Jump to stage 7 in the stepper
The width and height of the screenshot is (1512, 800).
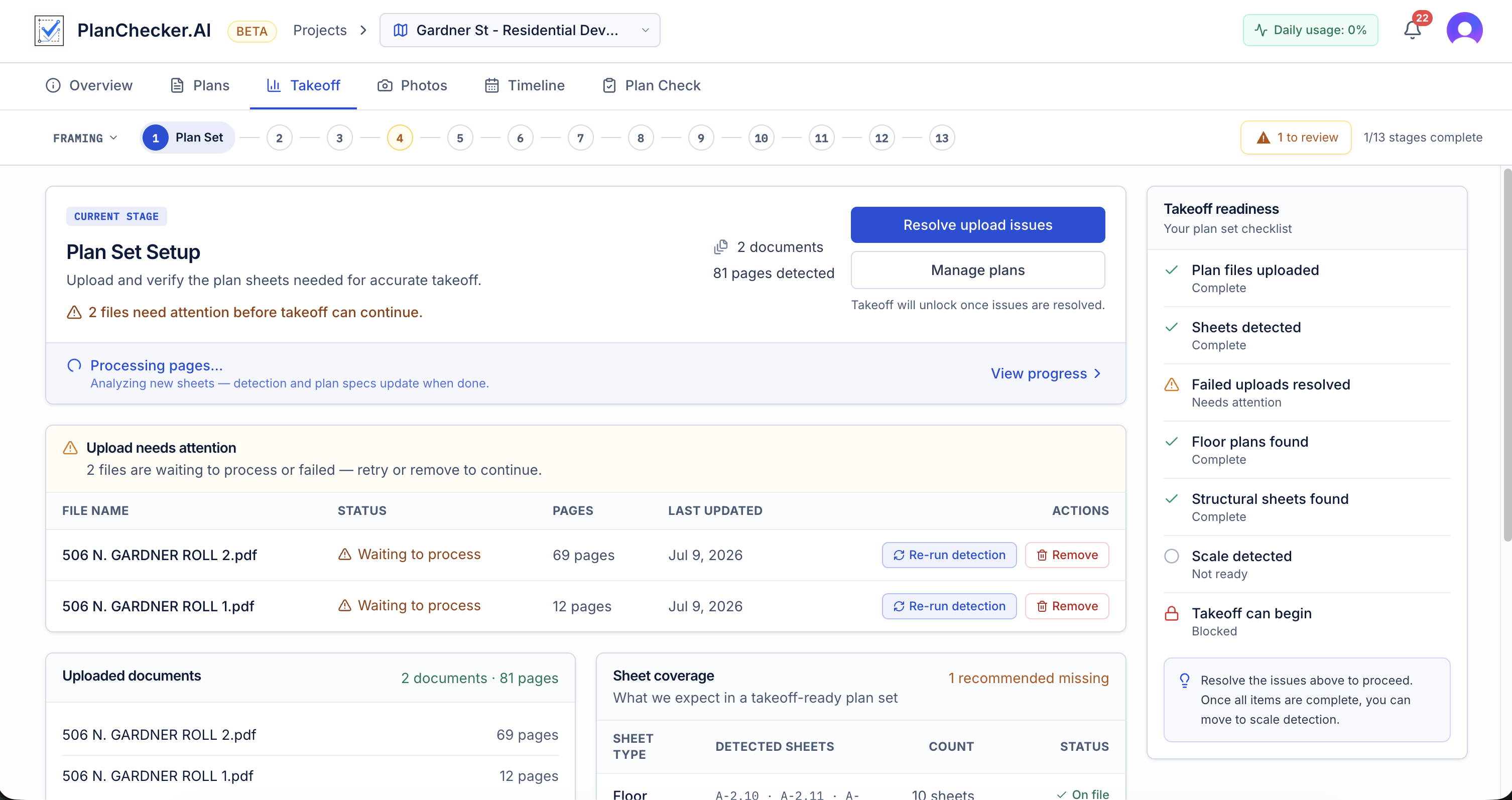coord(580,138)
